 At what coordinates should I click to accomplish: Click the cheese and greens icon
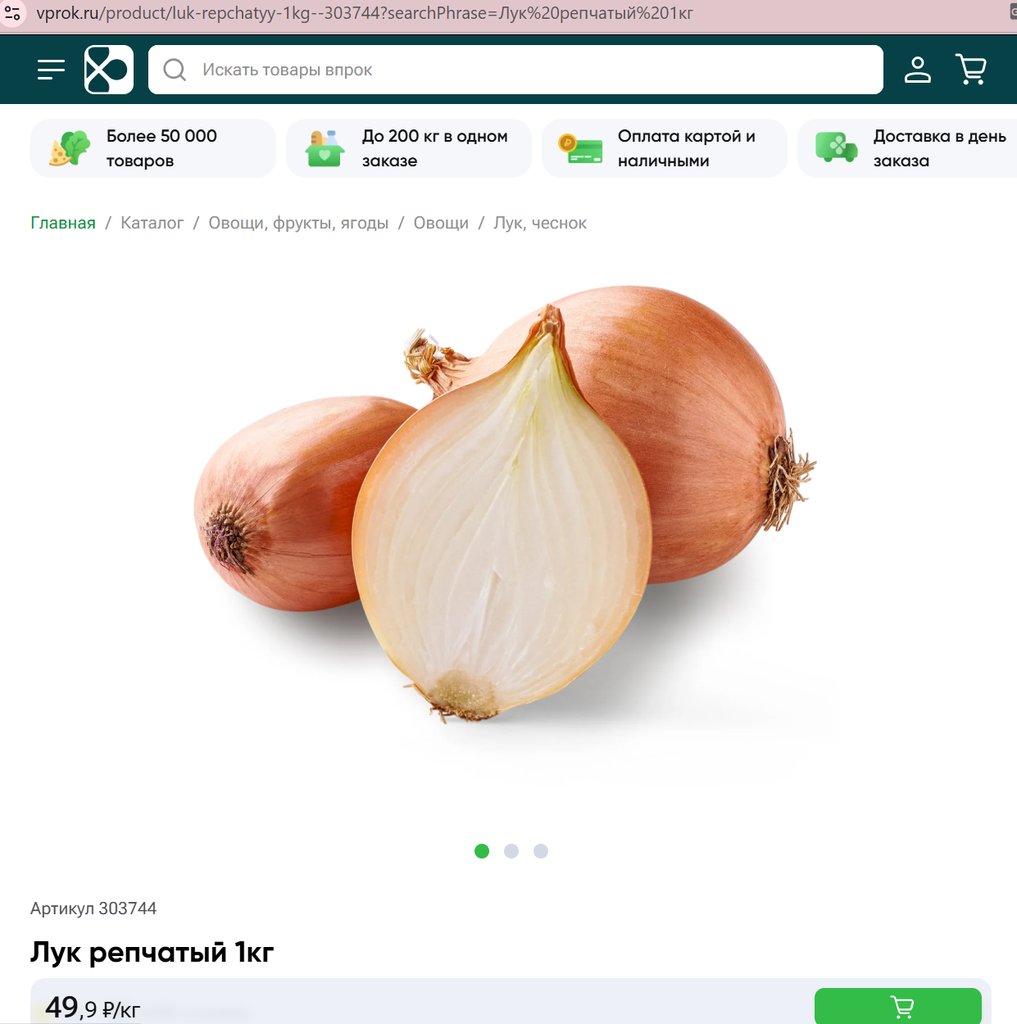[x=70, y=148]
